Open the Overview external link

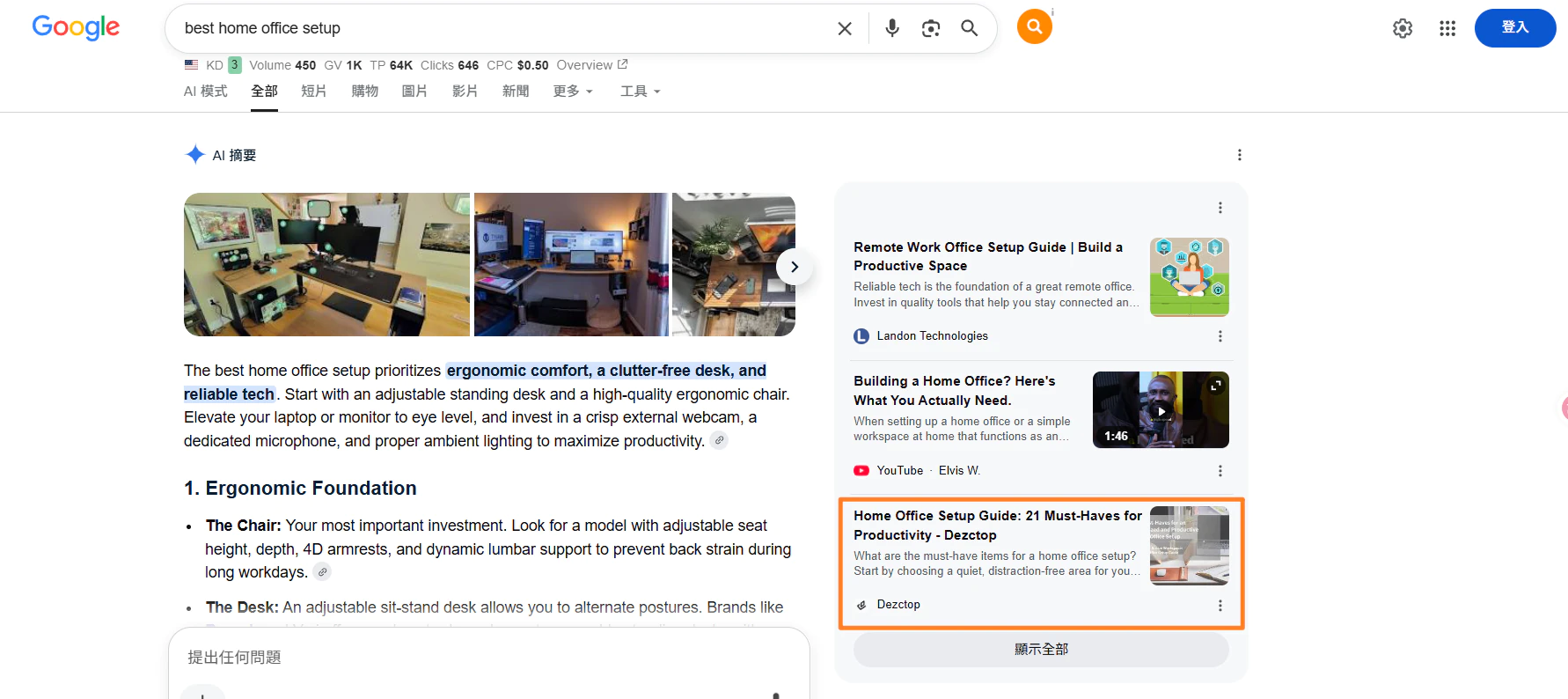592,65
